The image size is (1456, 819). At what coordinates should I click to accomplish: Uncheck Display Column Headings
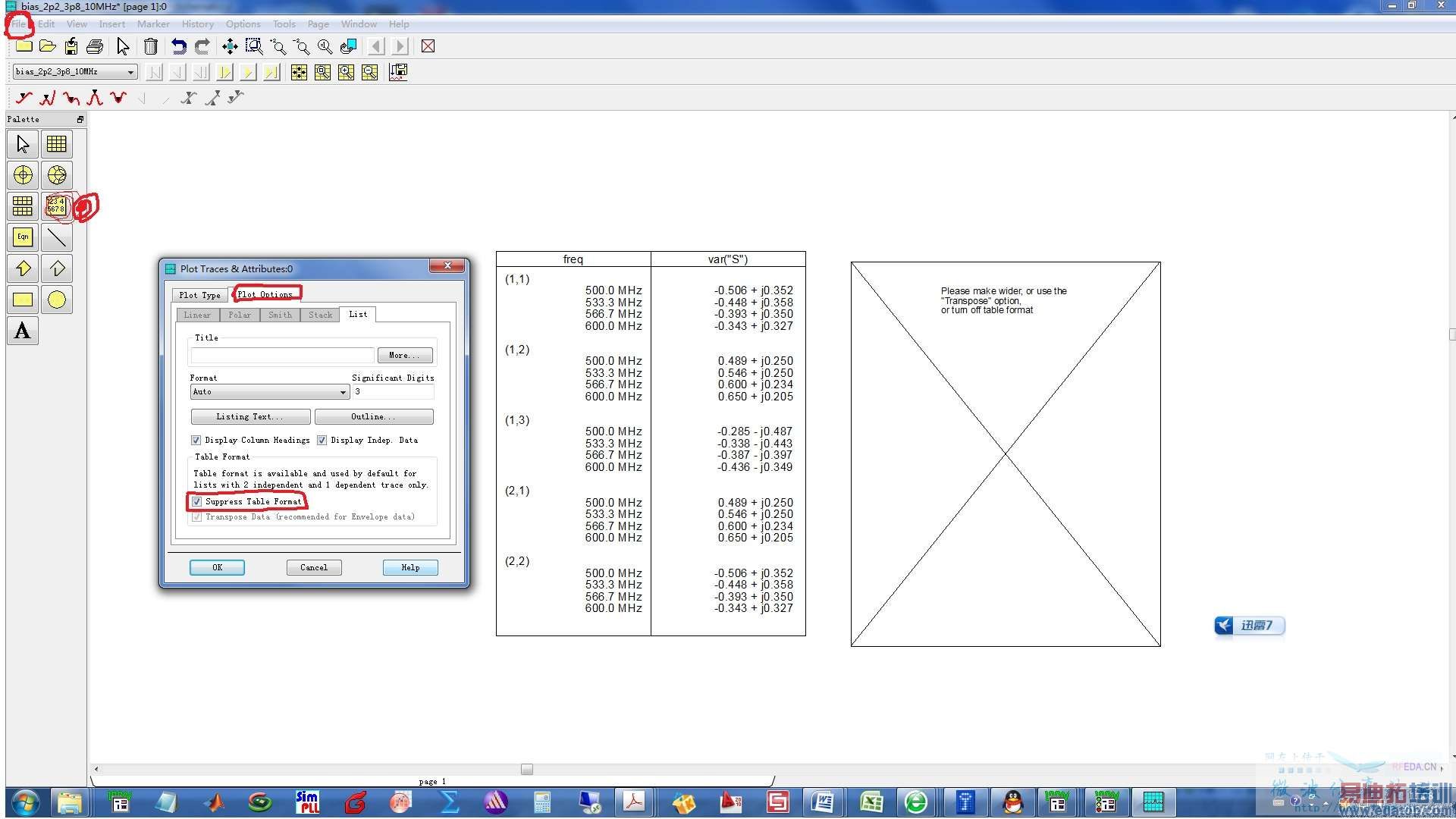pyautogui.click(x=196, y=440)
